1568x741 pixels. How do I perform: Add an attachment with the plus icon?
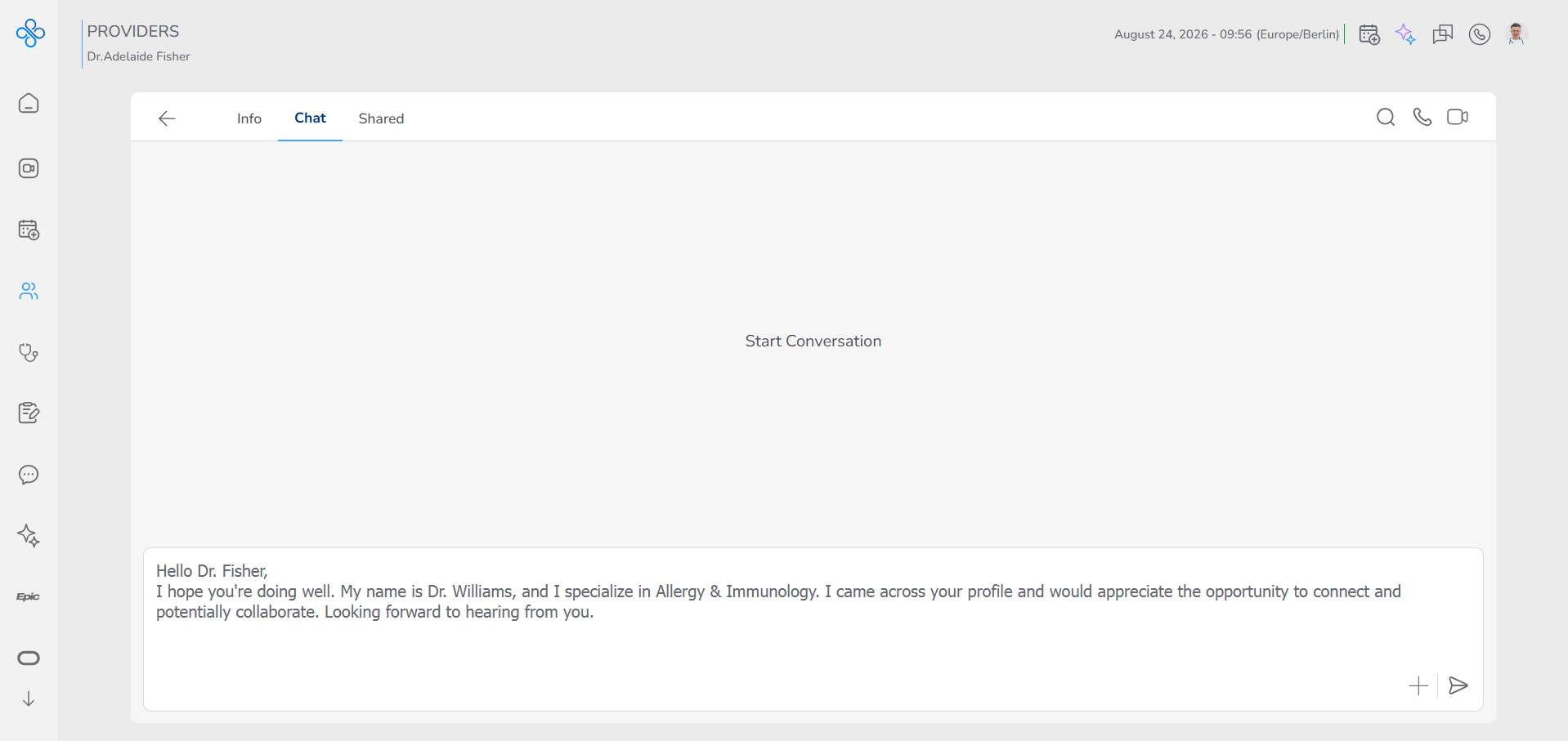(x=1418, y=685)
